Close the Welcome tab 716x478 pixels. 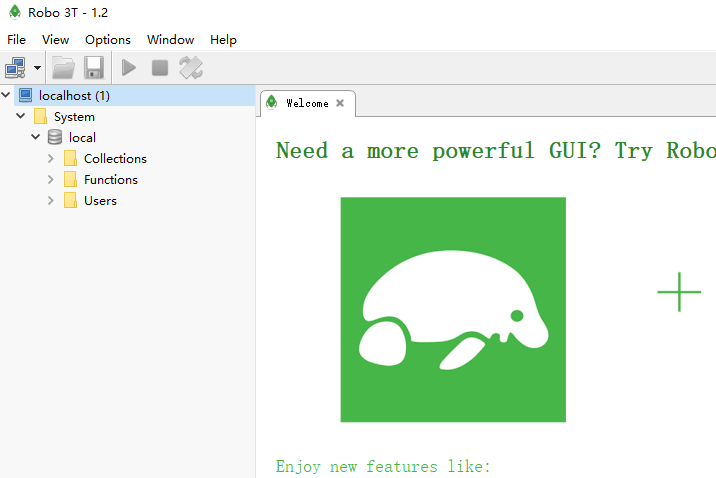[x=340, y=103]
